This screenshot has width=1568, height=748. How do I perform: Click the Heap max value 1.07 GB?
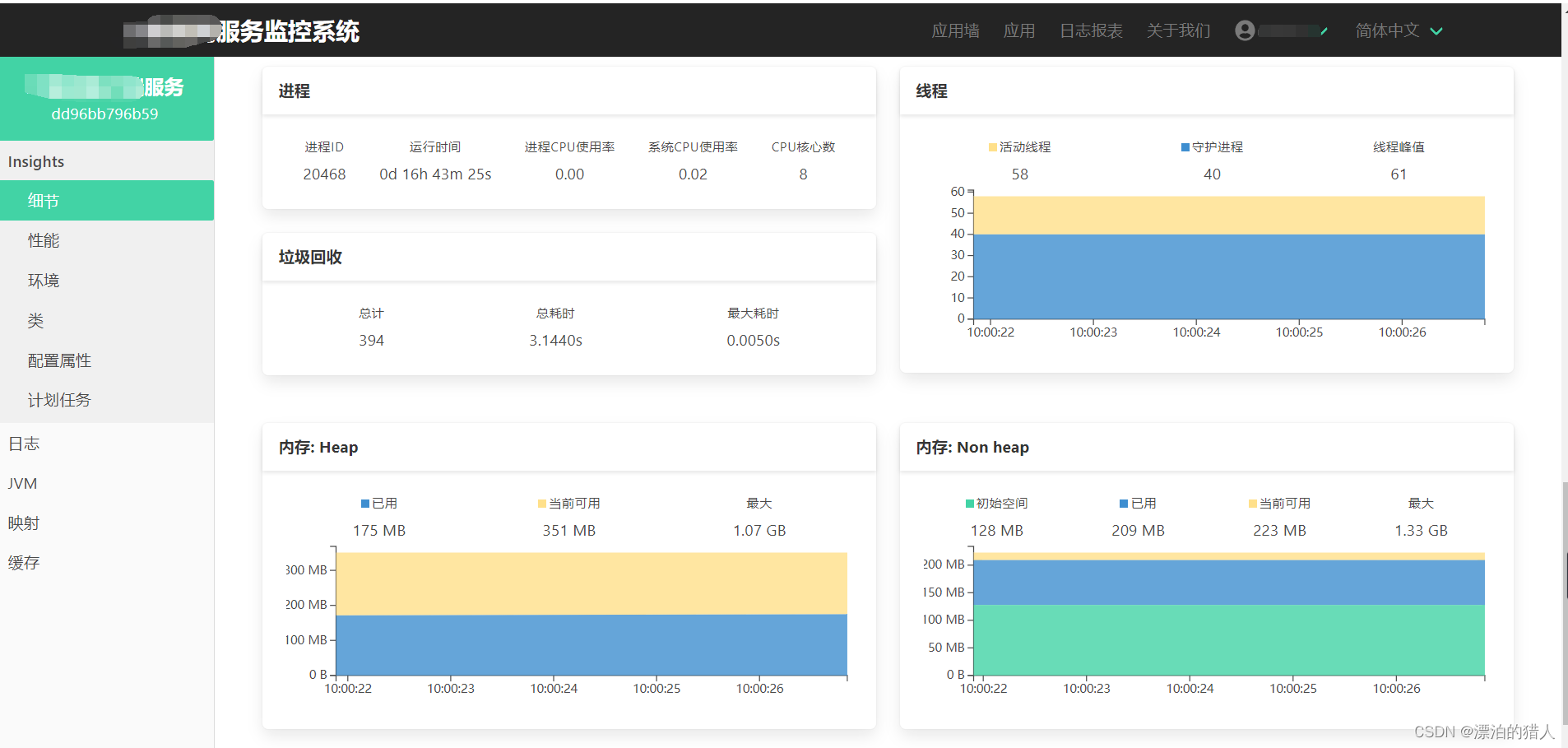759,531
